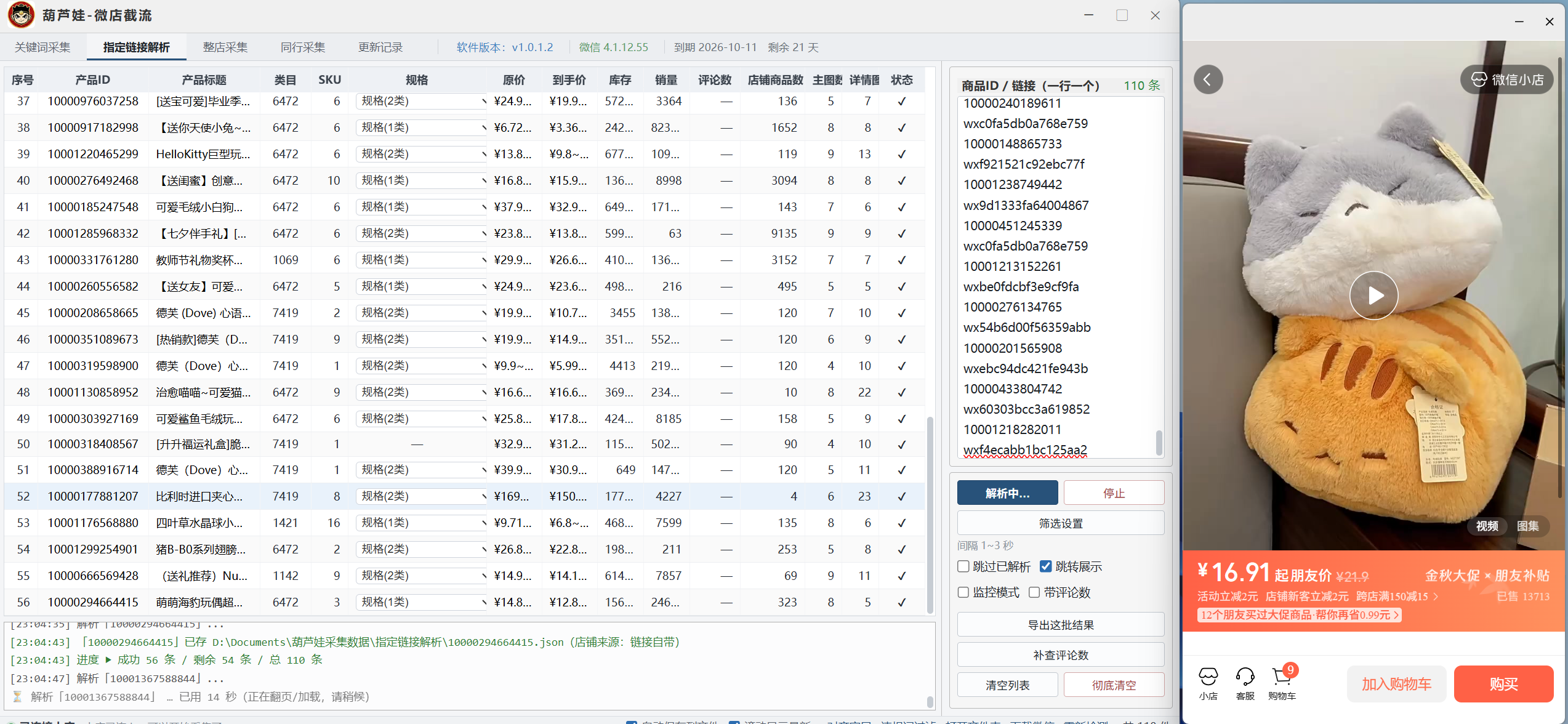Click the 销量 column header
Image resolution: width=1568 pixels, height=724 pixels.
666,80
